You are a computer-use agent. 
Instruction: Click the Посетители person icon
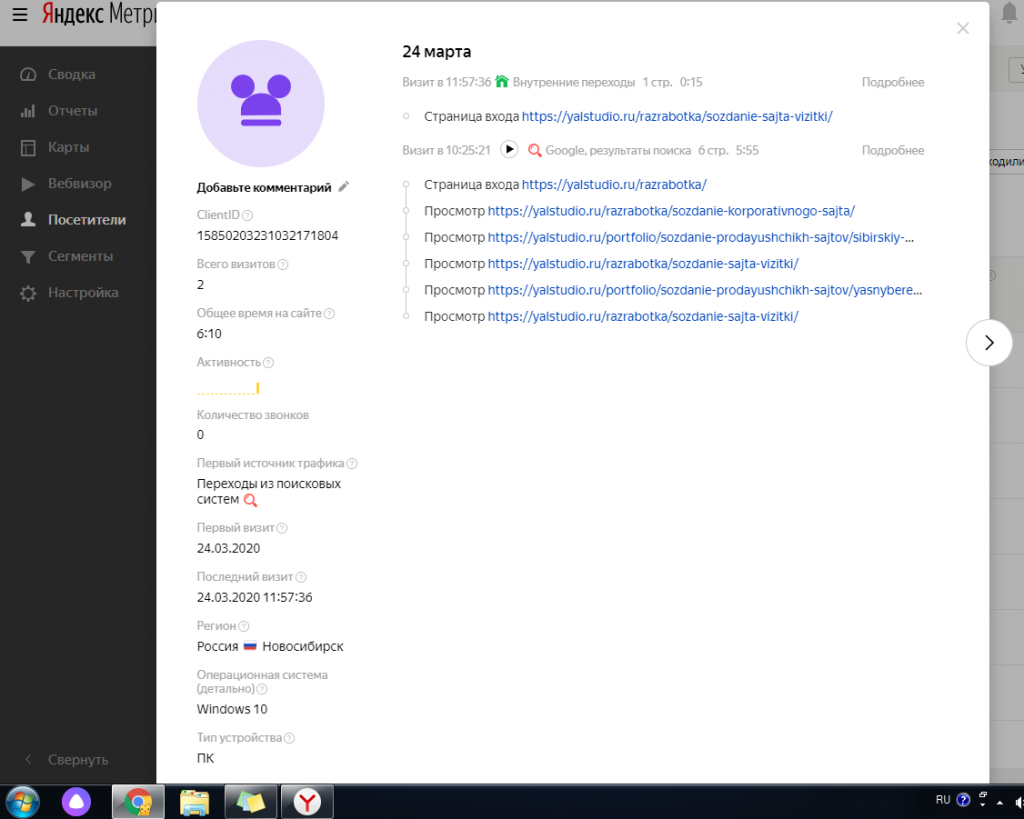[28, 219]
